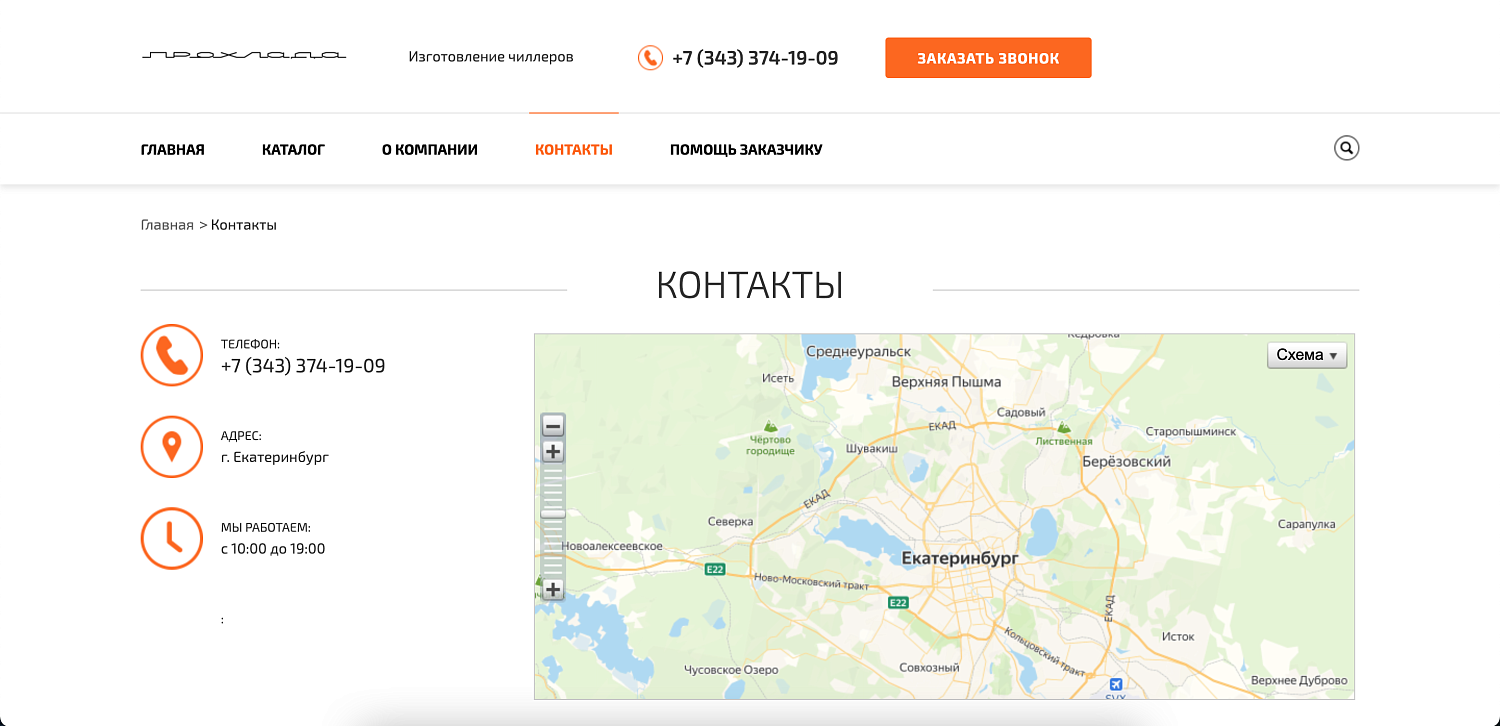1500x726 pixels.
Task: Click the plus button at zoom slider bottom
Action: pyautogui.click(x=553, y=589)
